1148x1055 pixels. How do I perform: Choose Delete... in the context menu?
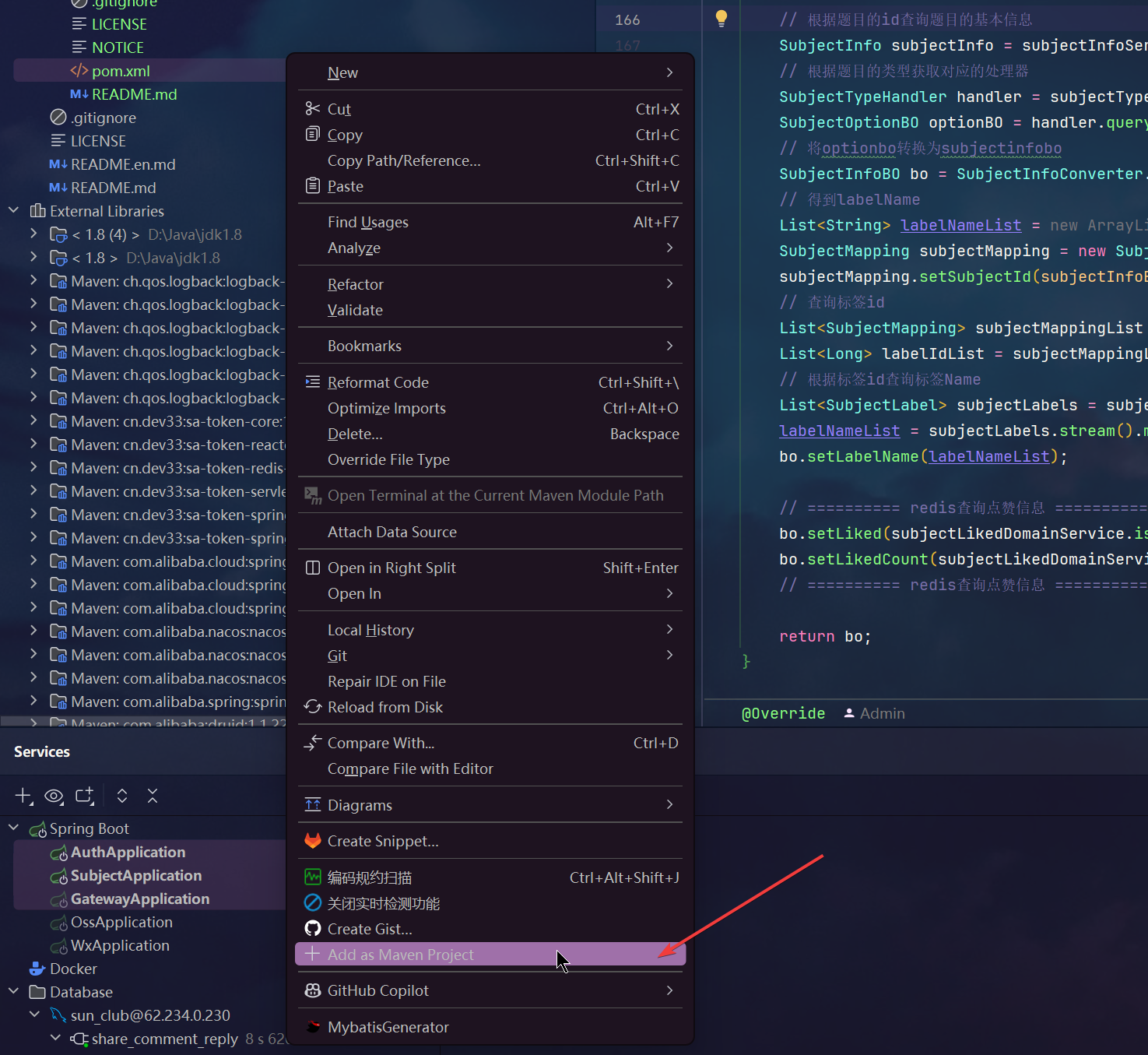coord(490,434)
